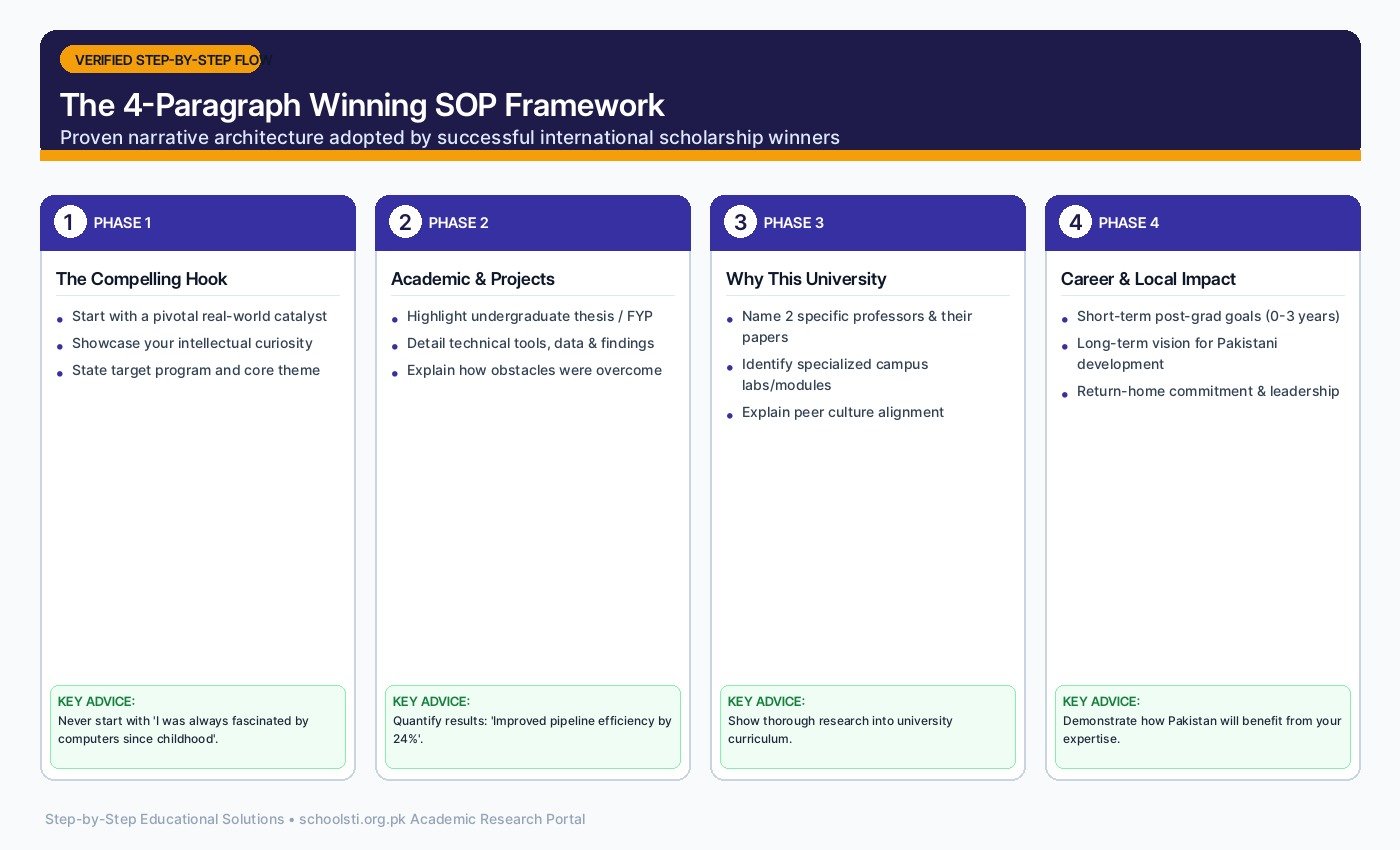Click the main title '4-Paragraph Winning SOP Framework'
1400x850 pixels.
pos(362,105)
